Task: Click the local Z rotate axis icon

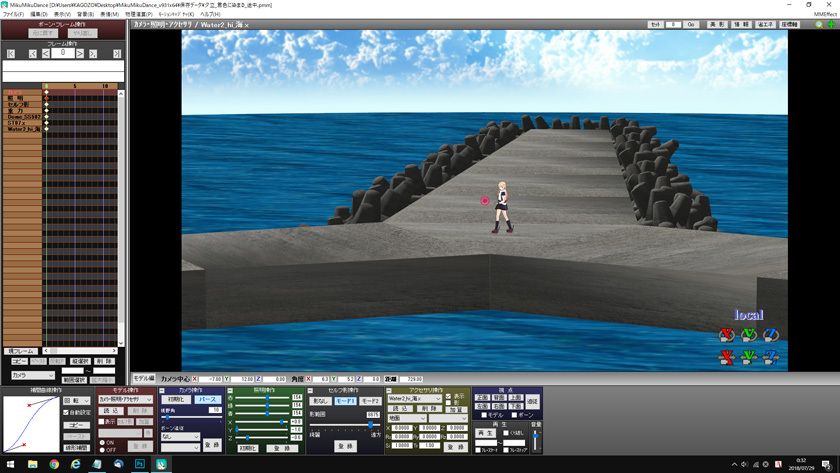Action: click(771, 335)
